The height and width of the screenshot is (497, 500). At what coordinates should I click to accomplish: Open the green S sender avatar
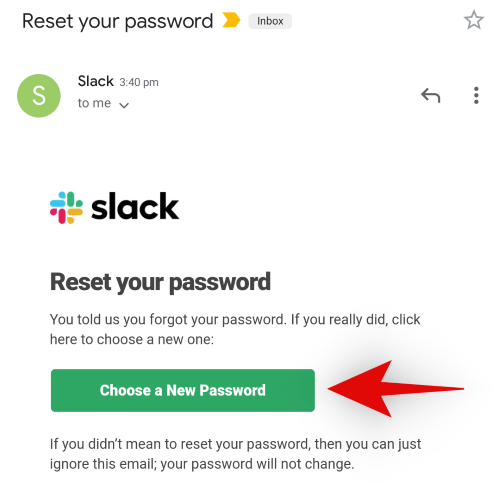coord(39,96)
